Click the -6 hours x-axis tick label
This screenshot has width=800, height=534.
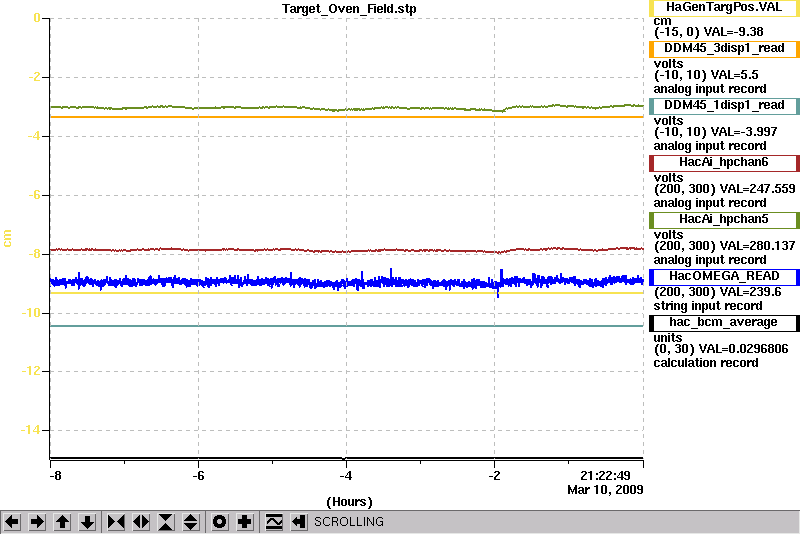tap(198, 476)
